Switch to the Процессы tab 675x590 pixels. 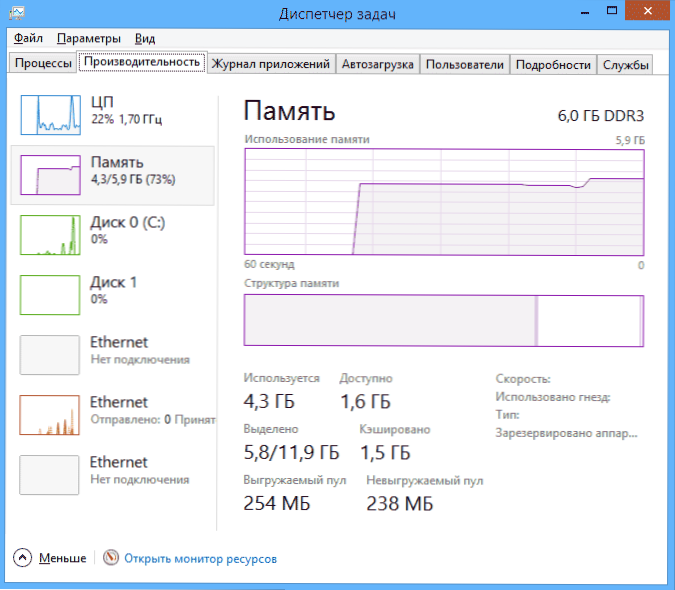point(43,63)
